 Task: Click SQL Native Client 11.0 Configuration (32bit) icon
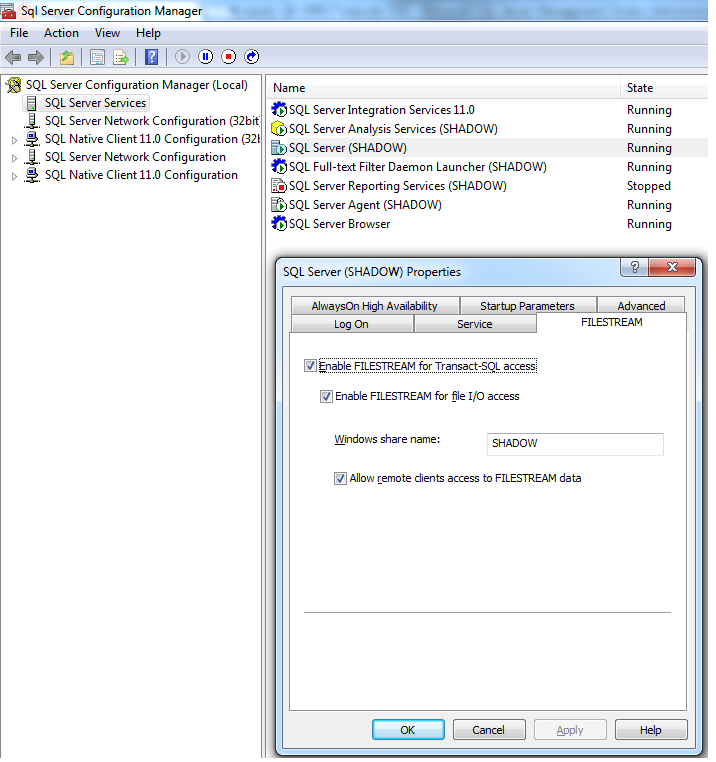point(32,139)
